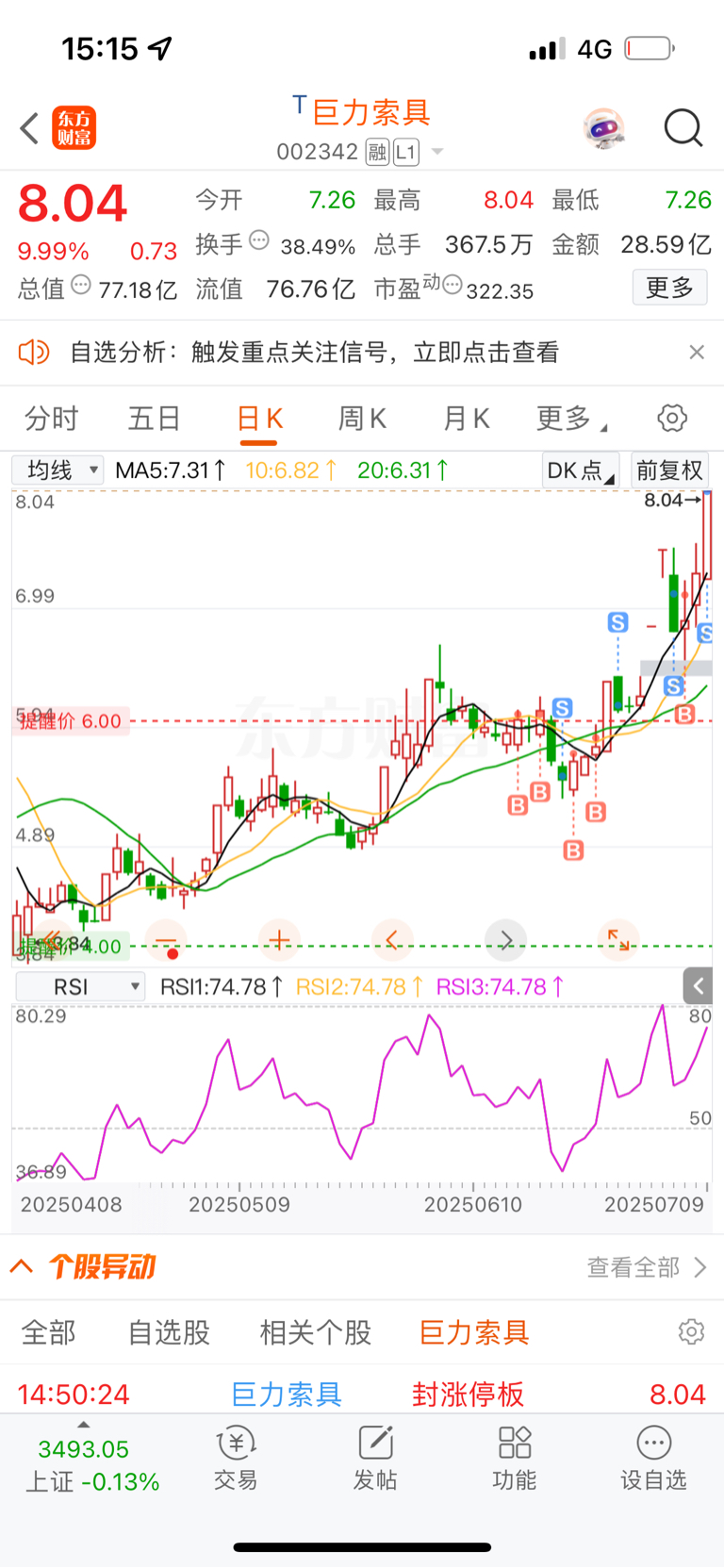The height and width of the screenshot is (1568, 724).
Task: Dismiss the 自选分析 notice banner
Action: 697,353
